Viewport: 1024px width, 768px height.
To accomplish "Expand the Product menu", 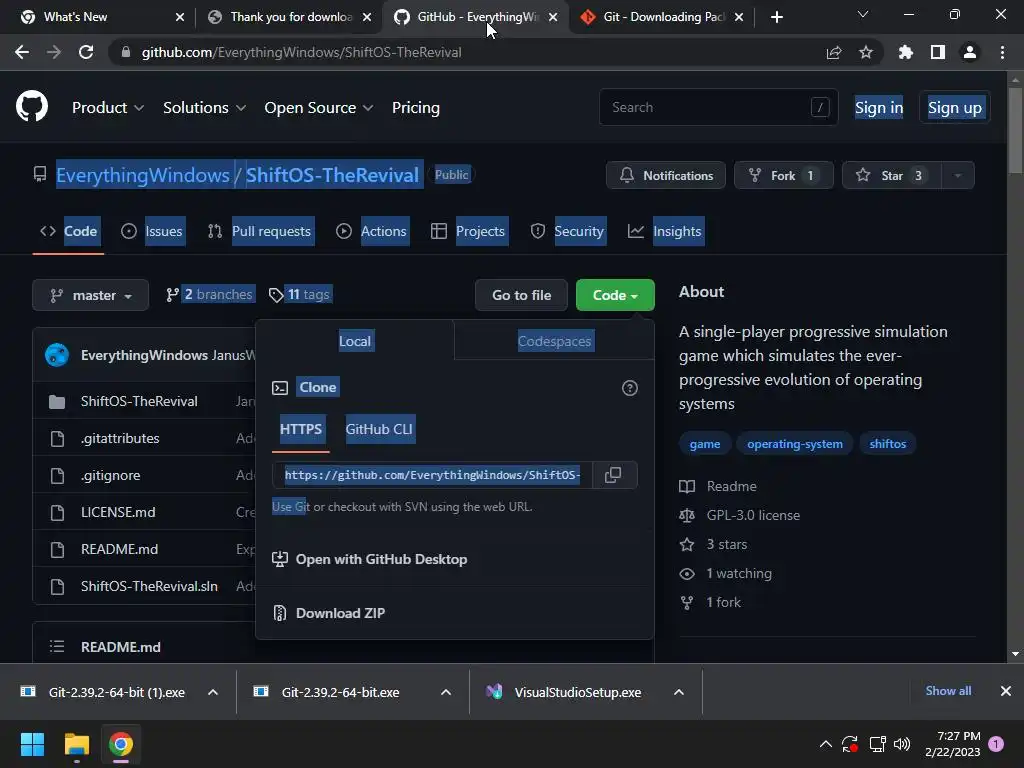I will pos(108,108).
